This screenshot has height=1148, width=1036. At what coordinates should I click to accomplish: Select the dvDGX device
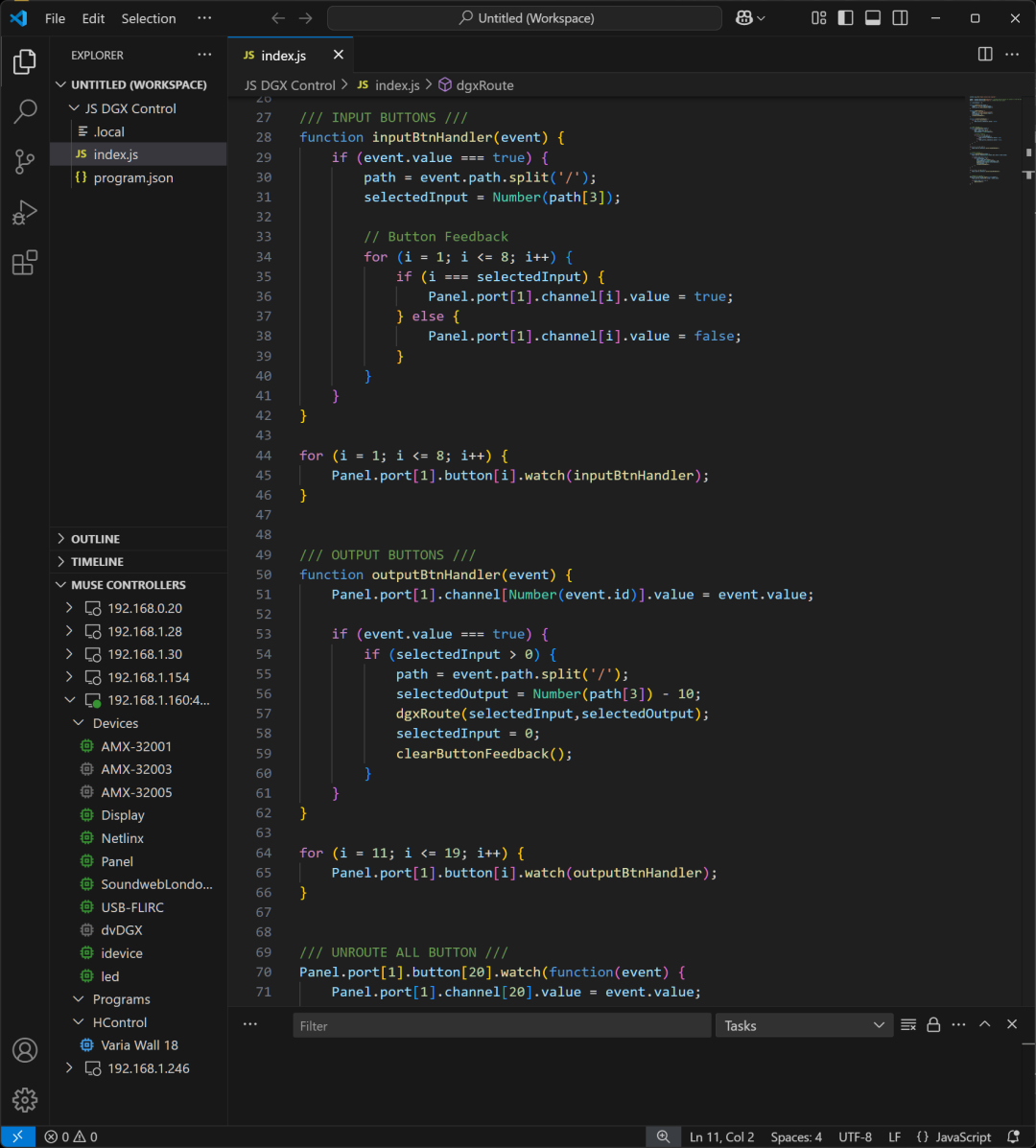coord(122,930)
